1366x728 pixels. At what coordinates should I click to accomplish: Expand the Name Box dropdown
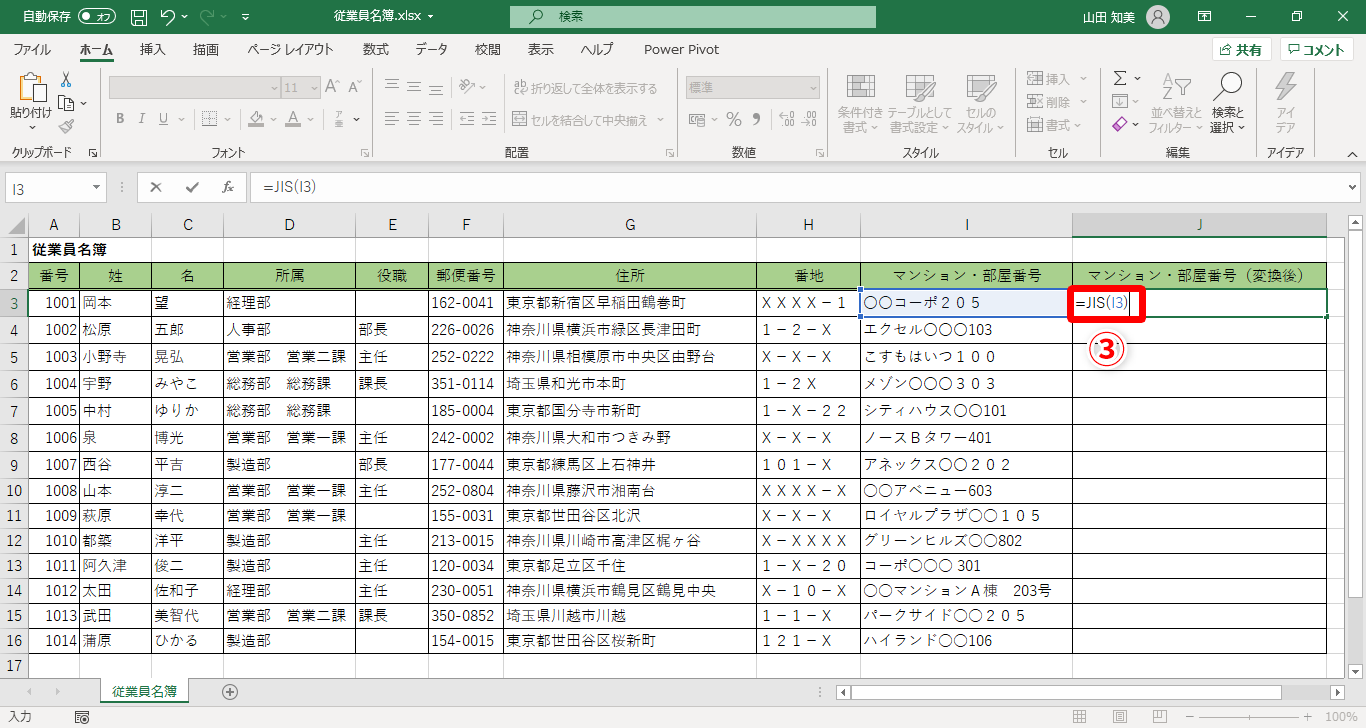pyautogui.click(x=97, y=187)
